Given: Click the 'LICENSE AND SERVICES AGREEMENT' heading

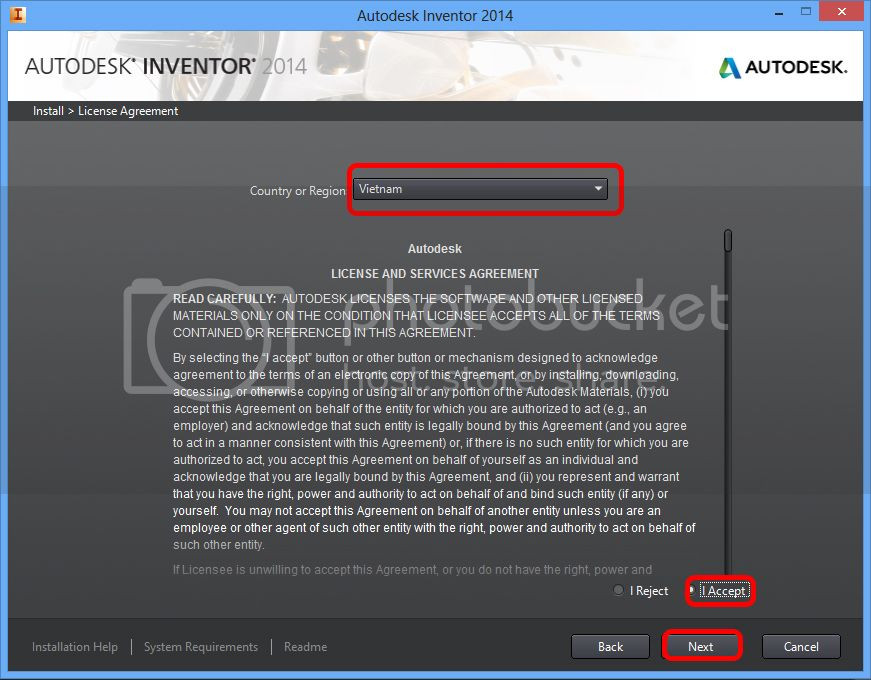Looking at the screenshot, I should (x=435, y=274).
